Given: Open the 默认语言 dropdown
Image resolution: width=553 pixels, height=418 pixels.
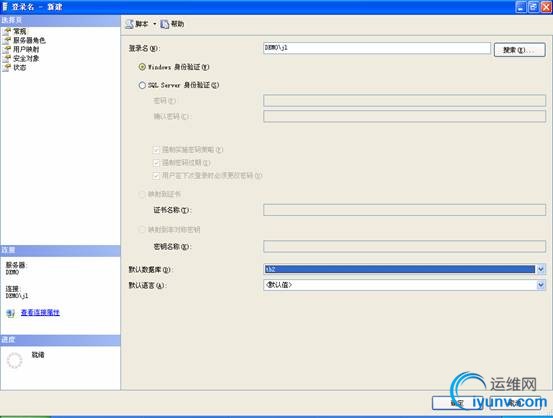Looking at the screenshot, I should (541, 285).
